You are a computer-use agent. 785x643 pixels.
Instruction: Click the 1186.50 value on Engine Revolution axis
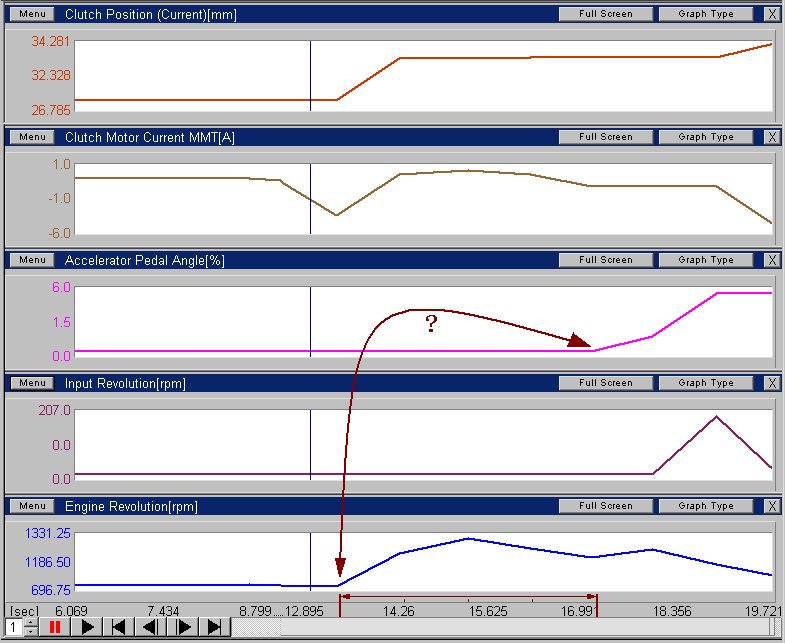(48, 562)
